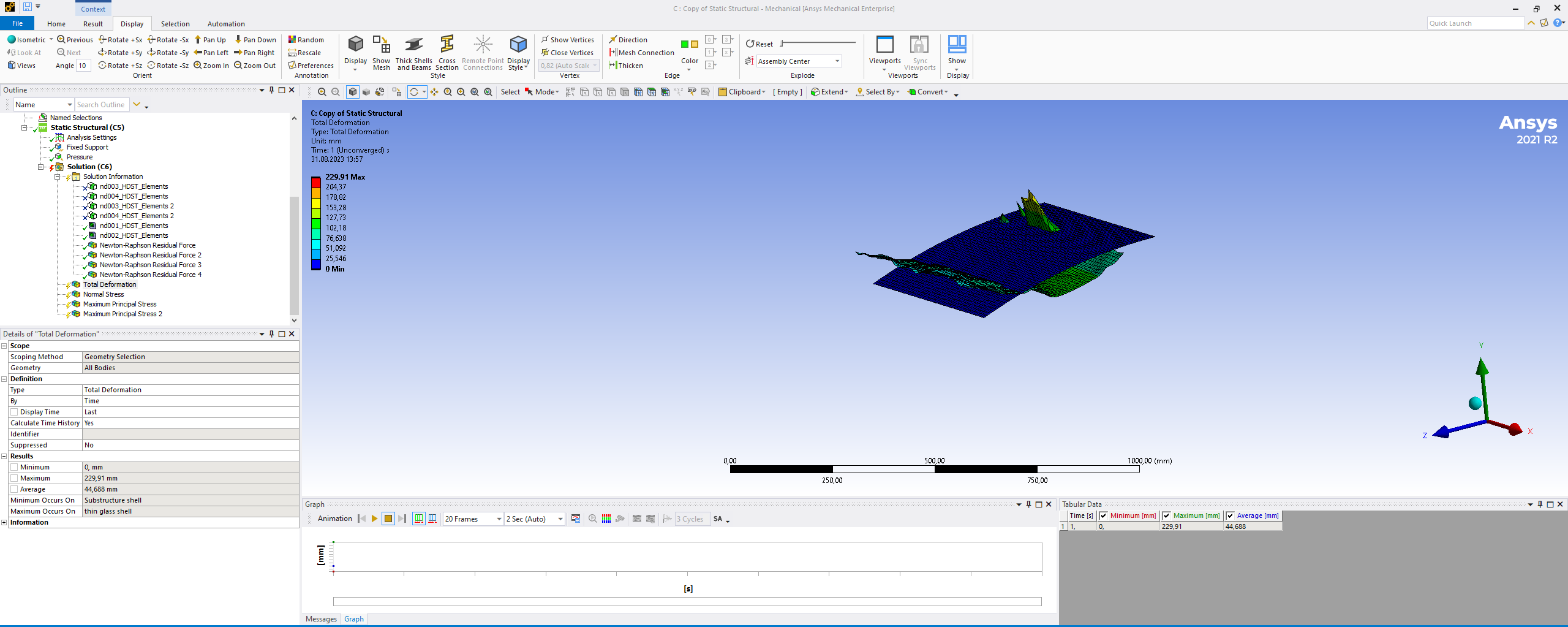Enable the Display Time checkbox
The height and width of the screenshot is (627, 1568).
[14, 412]
